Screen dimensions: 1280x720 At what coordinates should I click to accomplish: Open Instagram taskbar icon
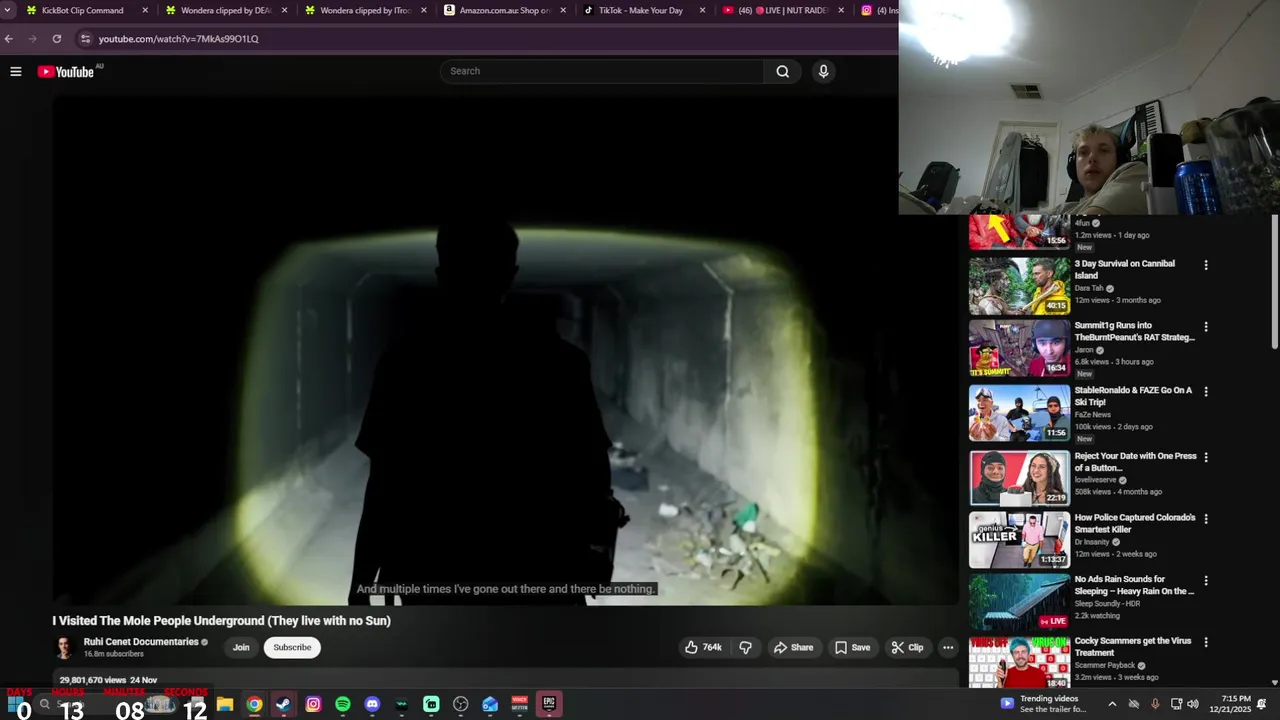[x=313, y=704]
